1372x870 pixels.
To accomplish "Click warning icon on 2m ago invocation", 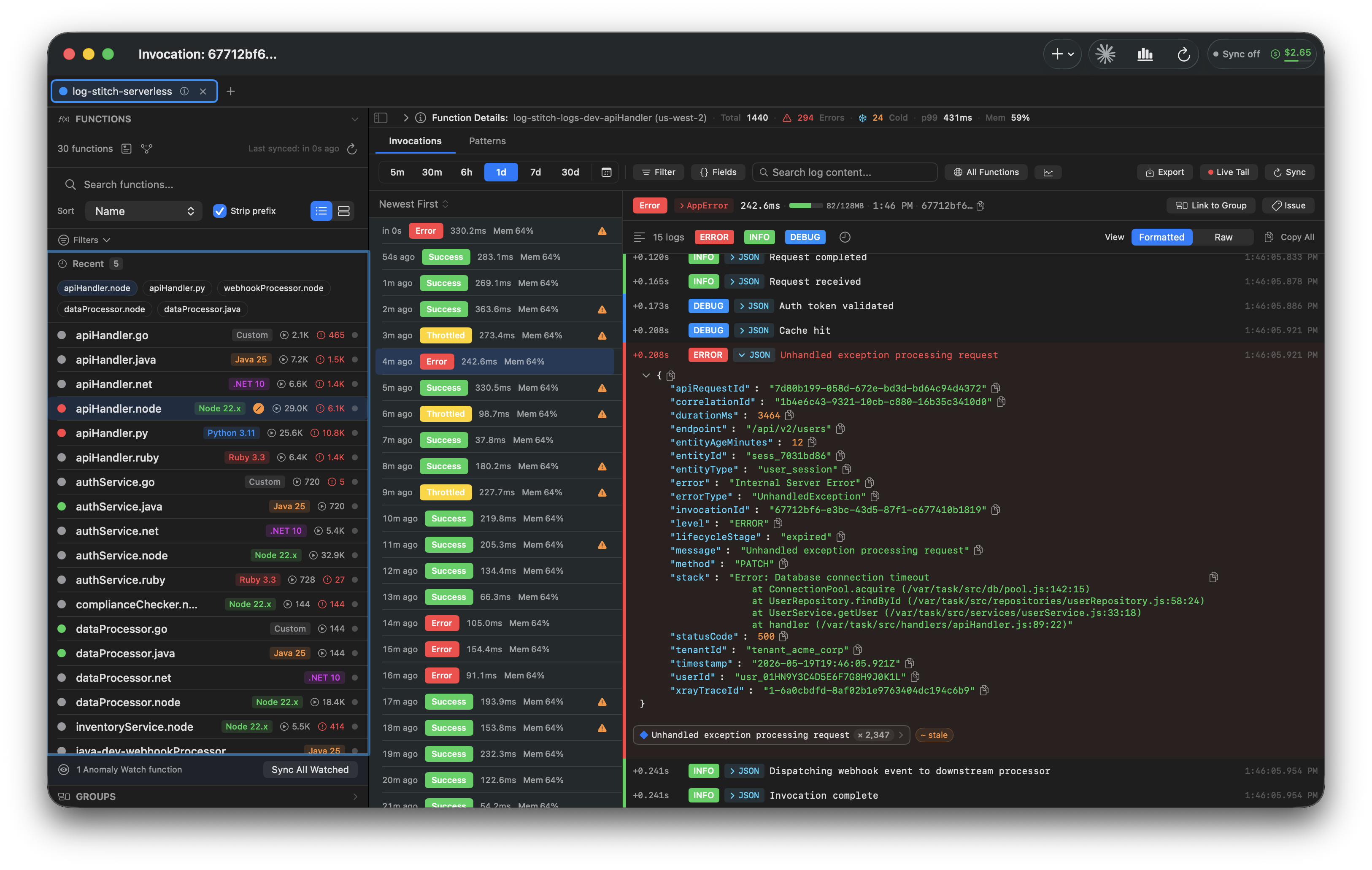I will click(x=602, y=309).
